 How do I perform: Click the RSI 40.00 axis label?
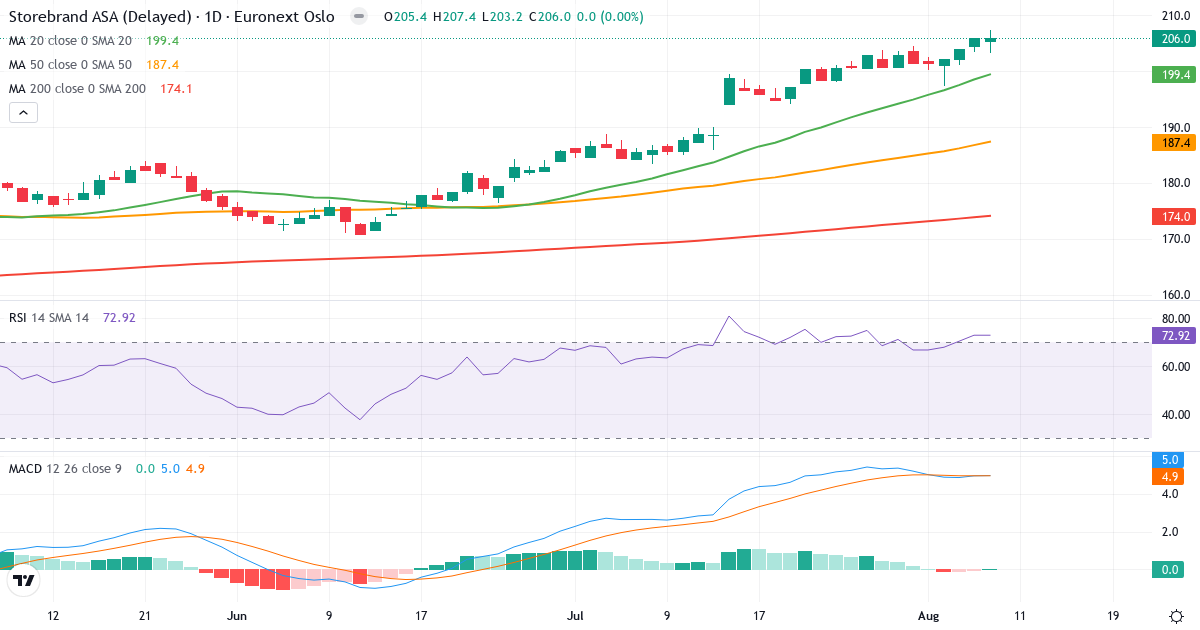pyautogui.click(x=1174, y=414)
